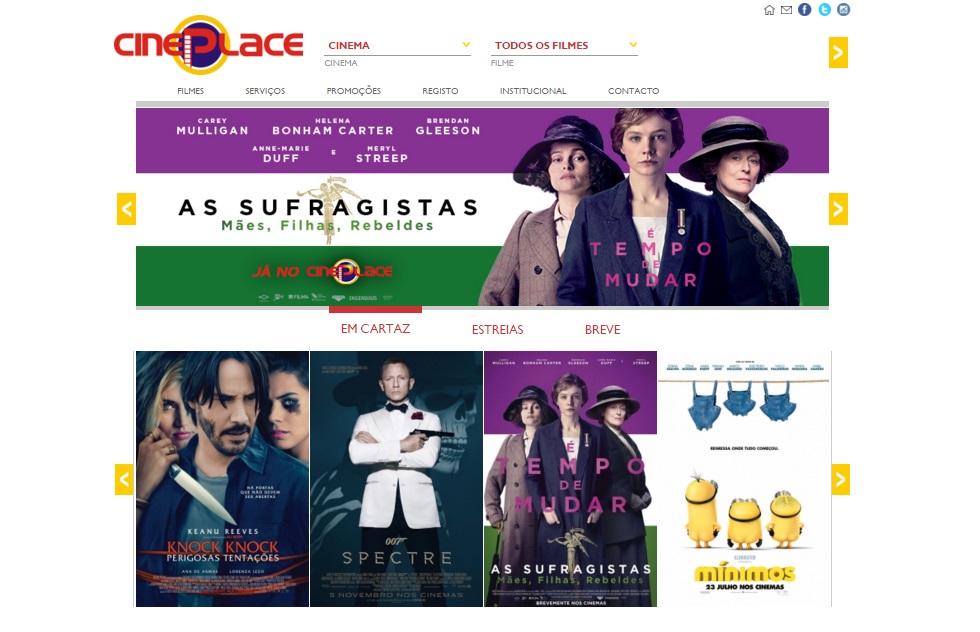Click the Cineplace logo

[x=208, y=44]
